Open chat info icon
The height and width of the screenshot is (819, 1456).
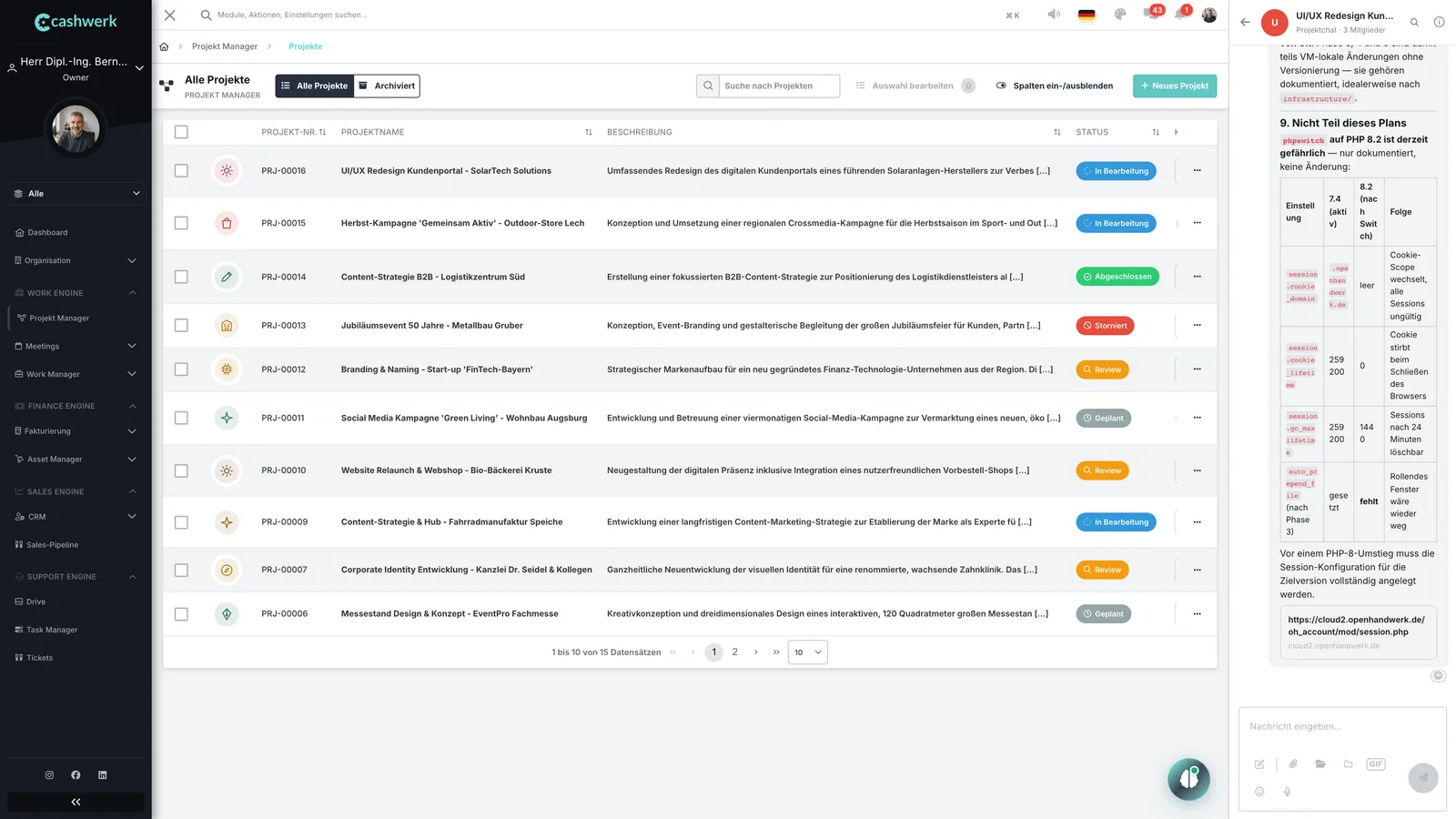point(1439,22)
